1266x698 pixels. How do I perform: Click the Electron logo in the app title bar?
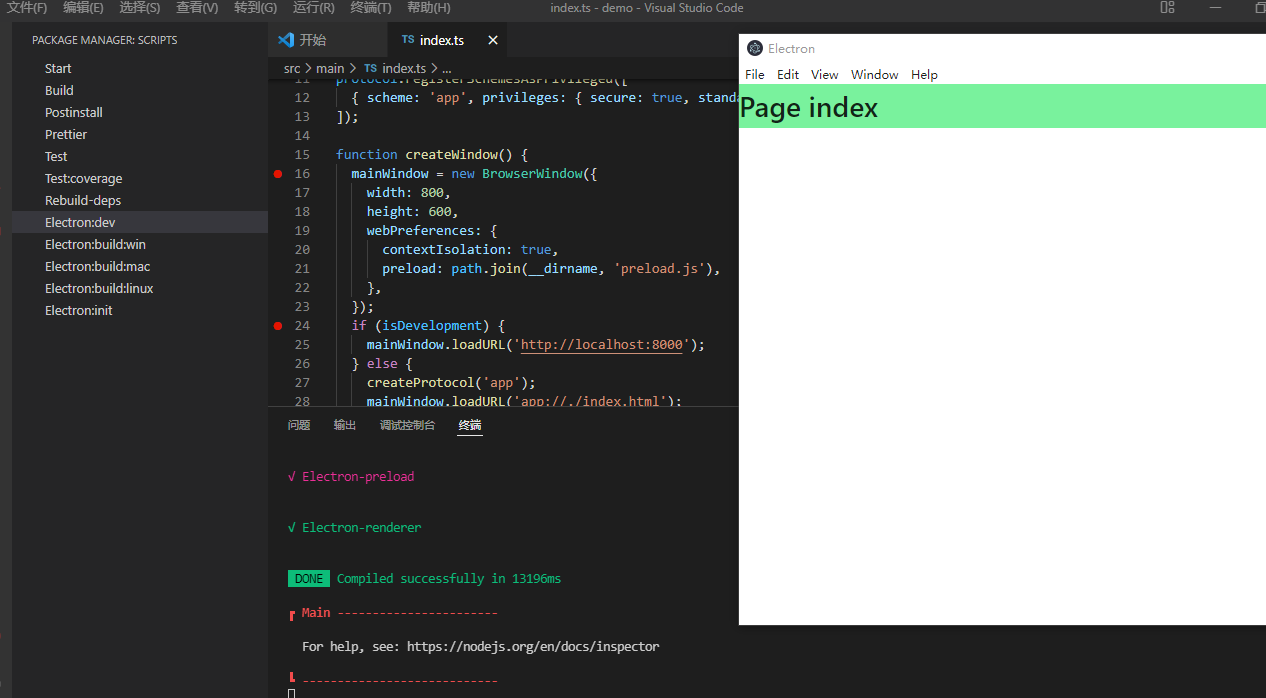754,48
